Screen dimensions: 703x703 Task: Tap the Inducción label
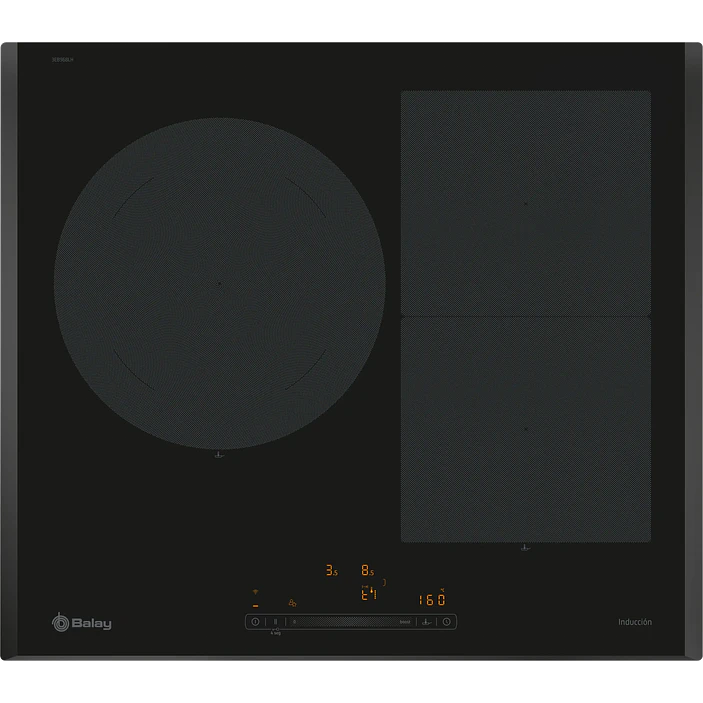click(x=635, y=622)
